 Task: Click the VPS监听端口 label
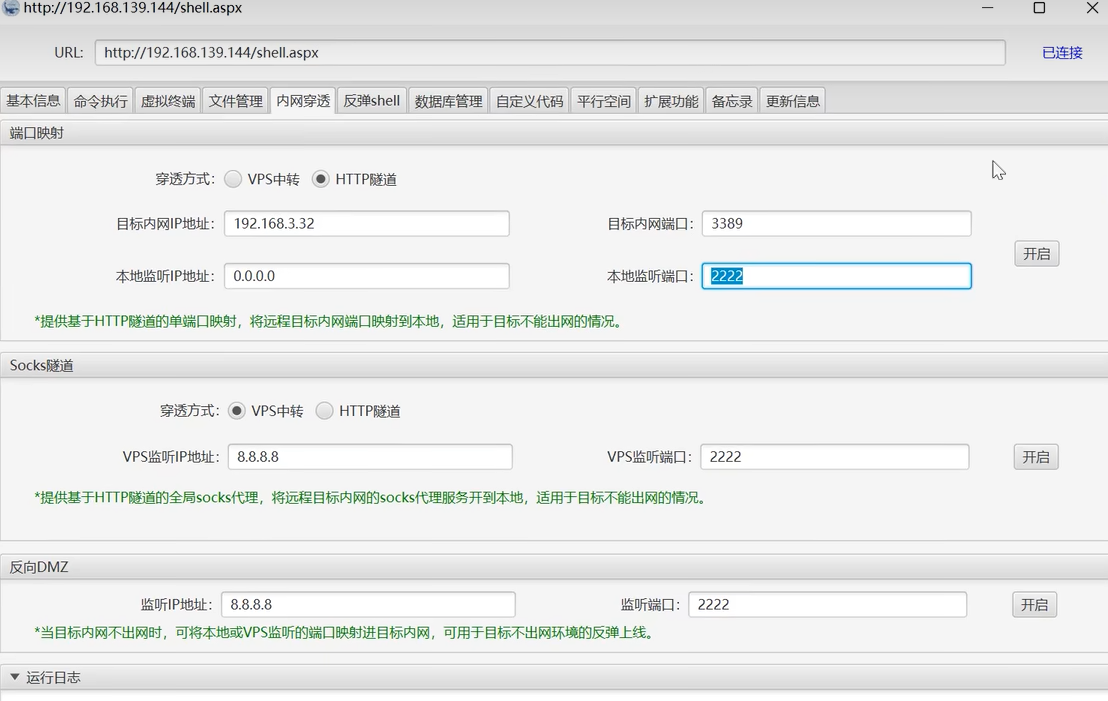[649, 457]
